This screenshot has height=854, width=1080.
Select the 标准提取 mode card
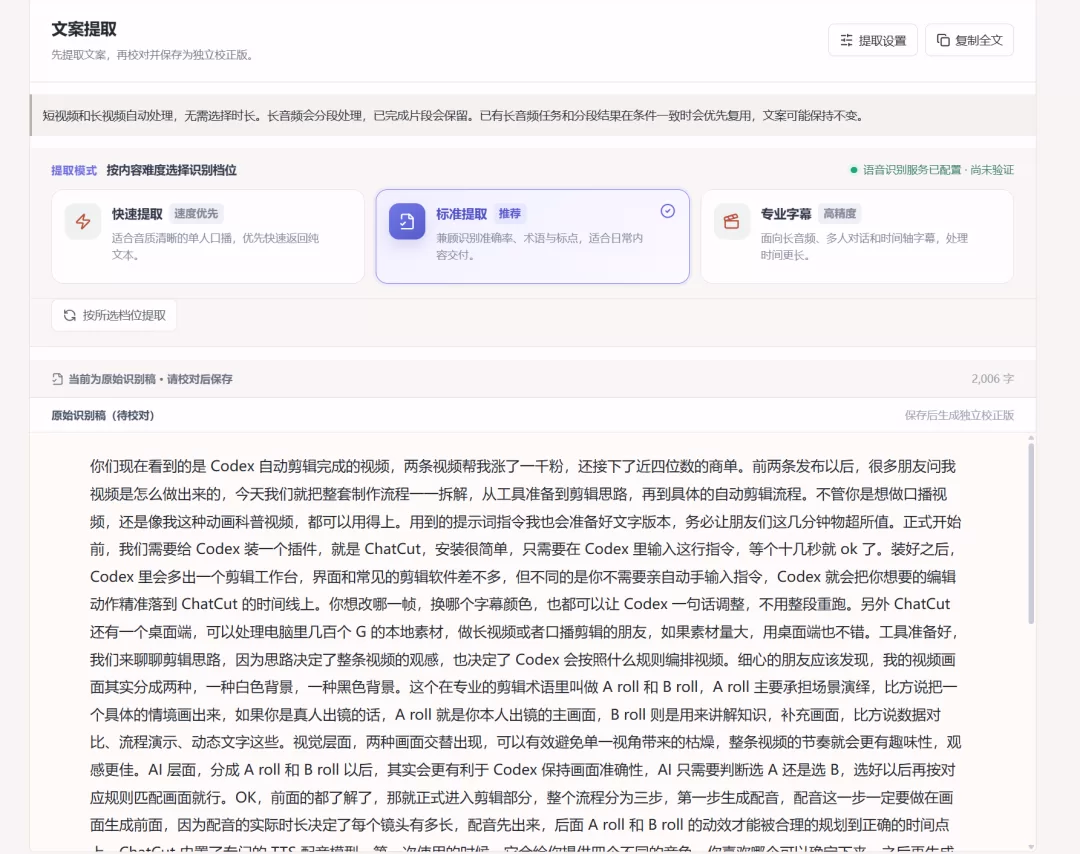tap(532, 236)
